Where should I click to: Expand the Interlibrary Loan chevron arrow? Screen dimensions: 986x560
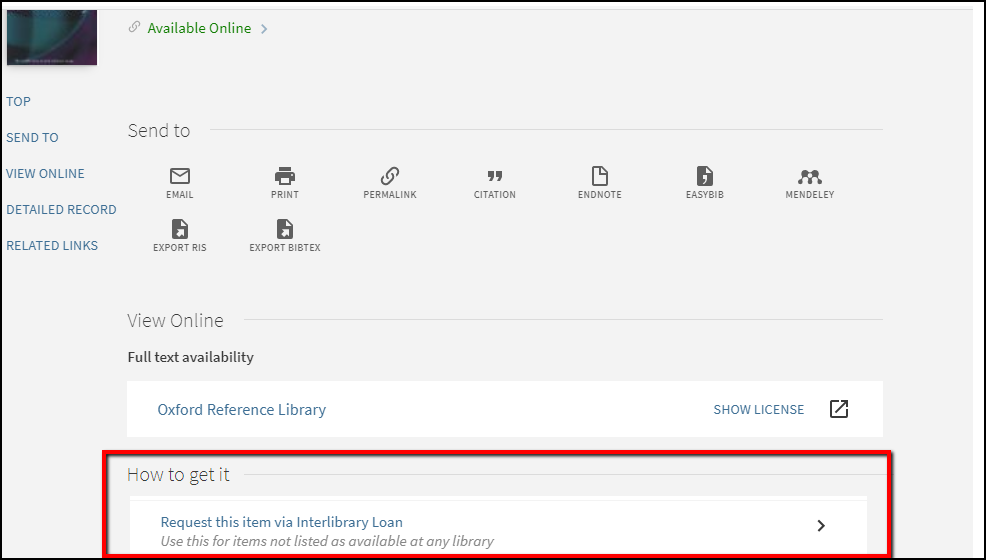(x=821, y=525)
